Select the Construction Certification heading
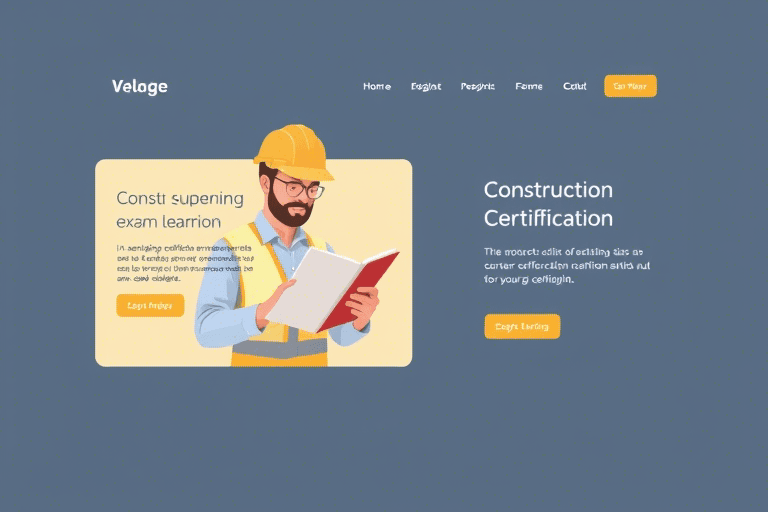The image size is (768, 512). (548, 204)
